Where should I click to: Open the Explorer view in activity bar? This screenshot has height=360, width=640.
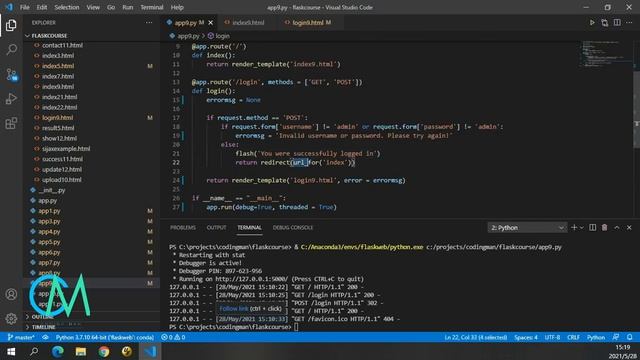pyautogui.click(x=11, y=25)
